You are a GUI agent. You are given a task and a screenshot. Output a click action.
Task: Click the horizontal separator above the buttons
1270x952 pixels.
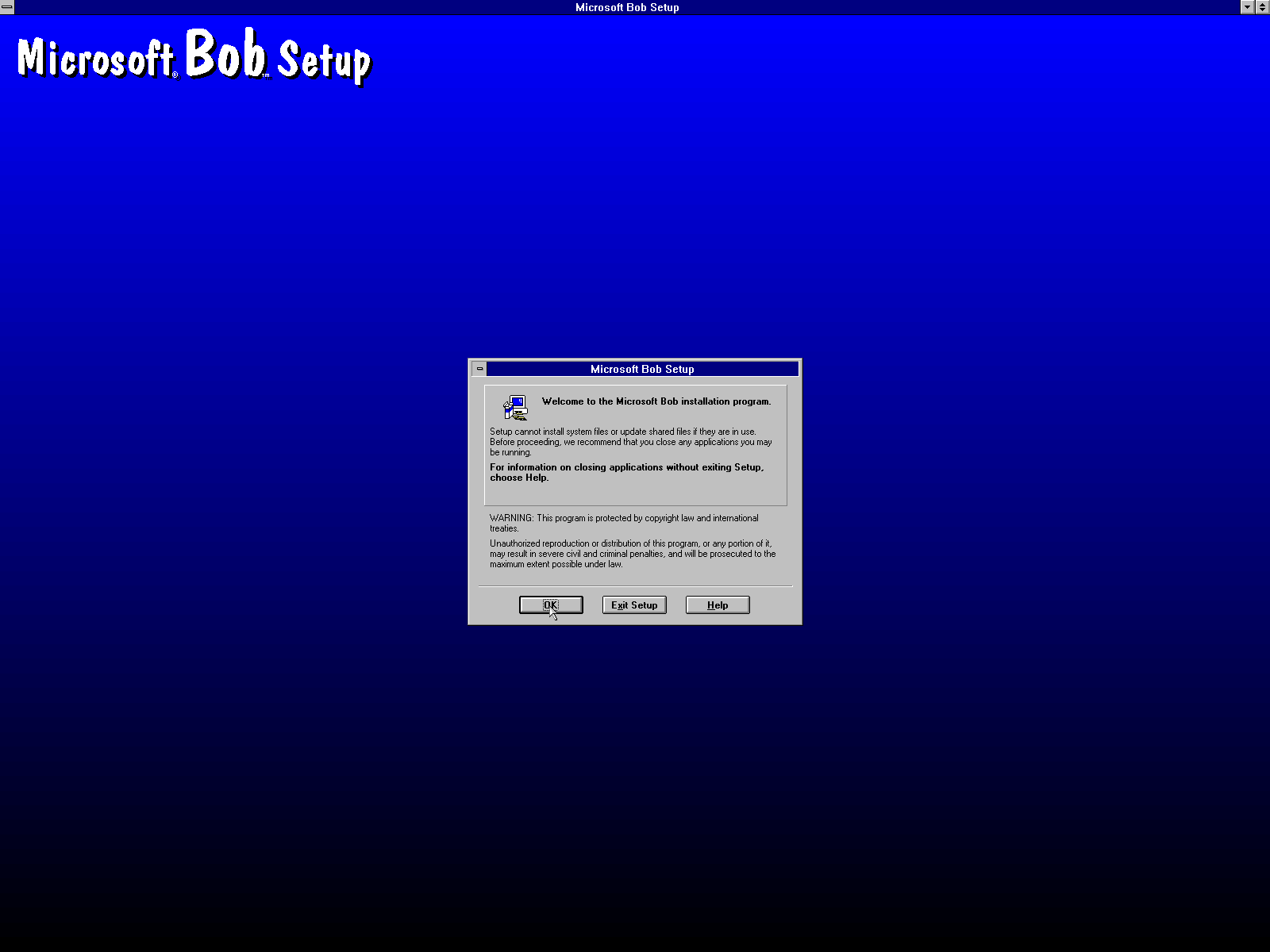pos(635,586)
